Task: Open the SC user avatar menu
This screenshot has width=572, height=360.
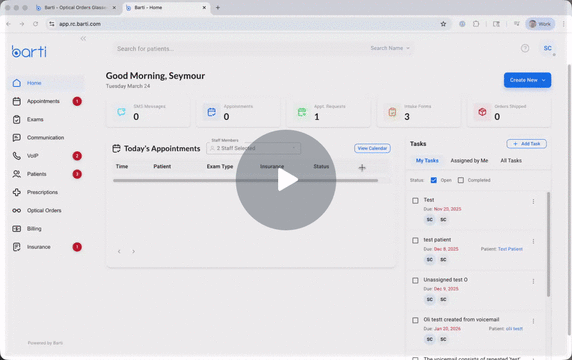Action: pyautogui.click(x=548, y=48)
